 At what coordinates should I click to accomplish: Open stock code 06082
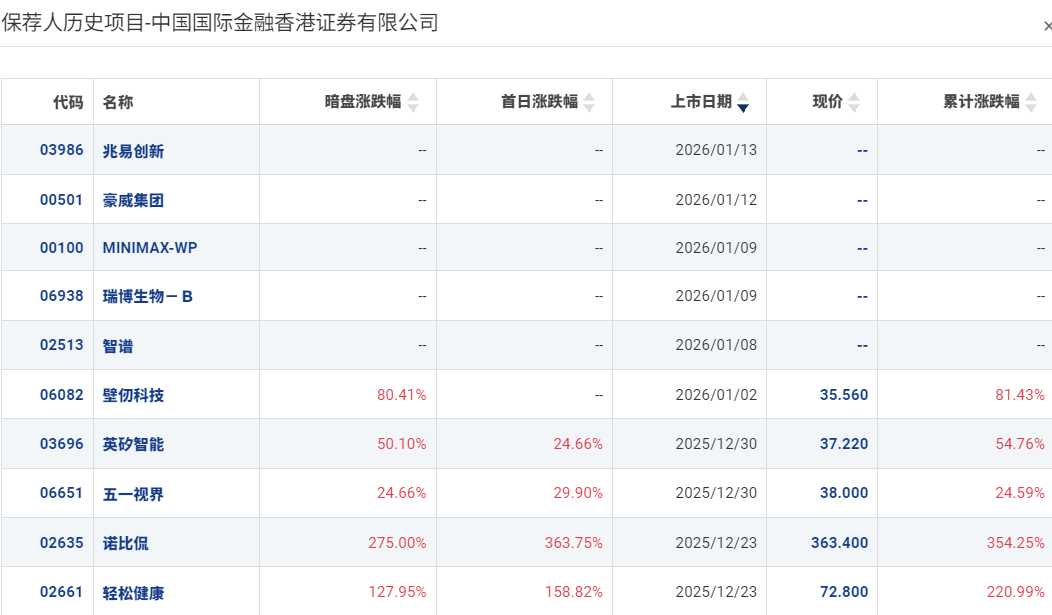[62, 394]
